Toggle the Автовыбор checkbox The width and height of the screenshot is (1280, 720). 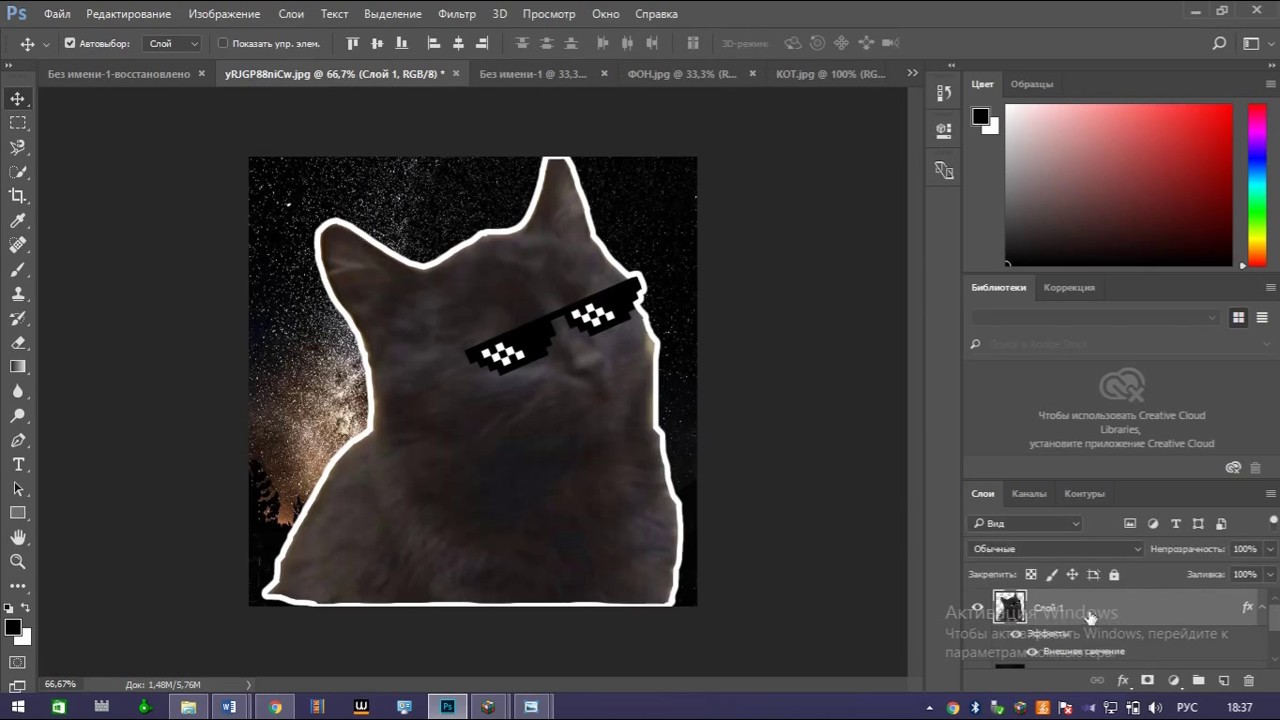pos(70,44)
